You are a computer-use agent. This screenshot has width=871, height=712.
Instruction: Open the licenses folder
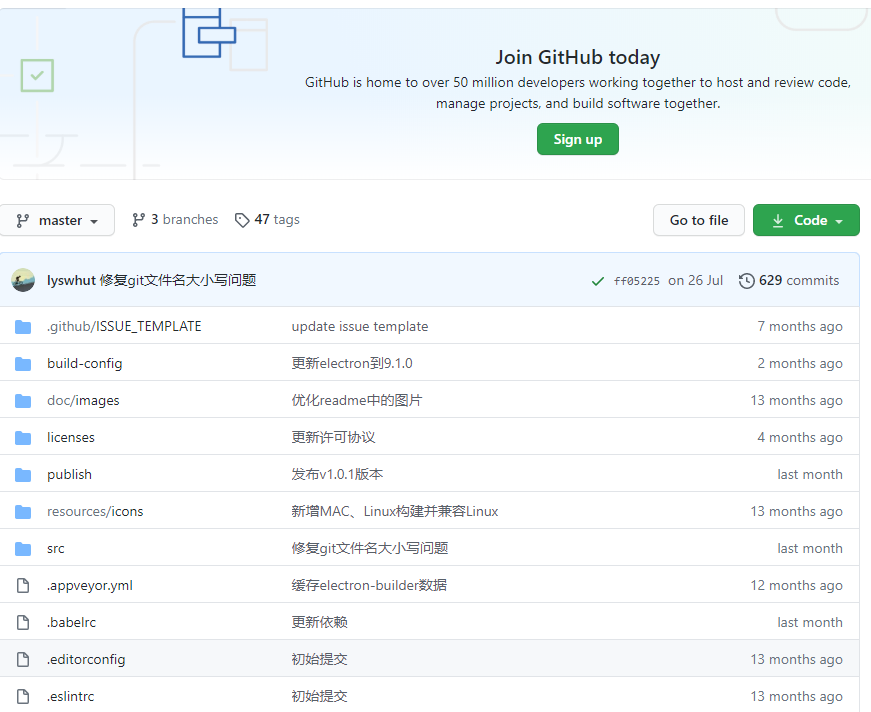71,437
